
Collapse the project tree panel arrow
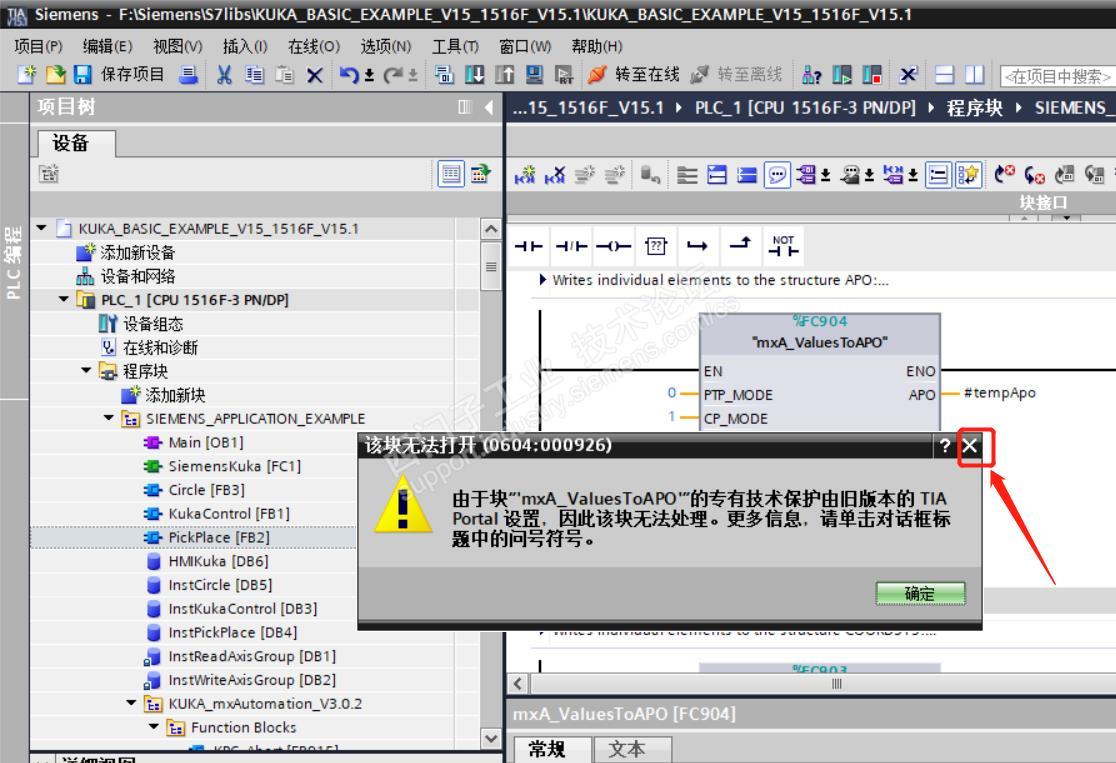pyautogui.click(x=489, y=107)
